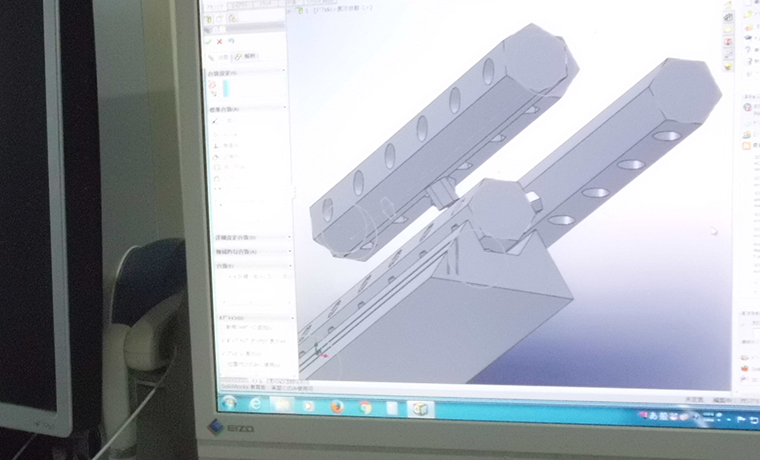Toggle the first checkbox under Options

click(220, 328)
